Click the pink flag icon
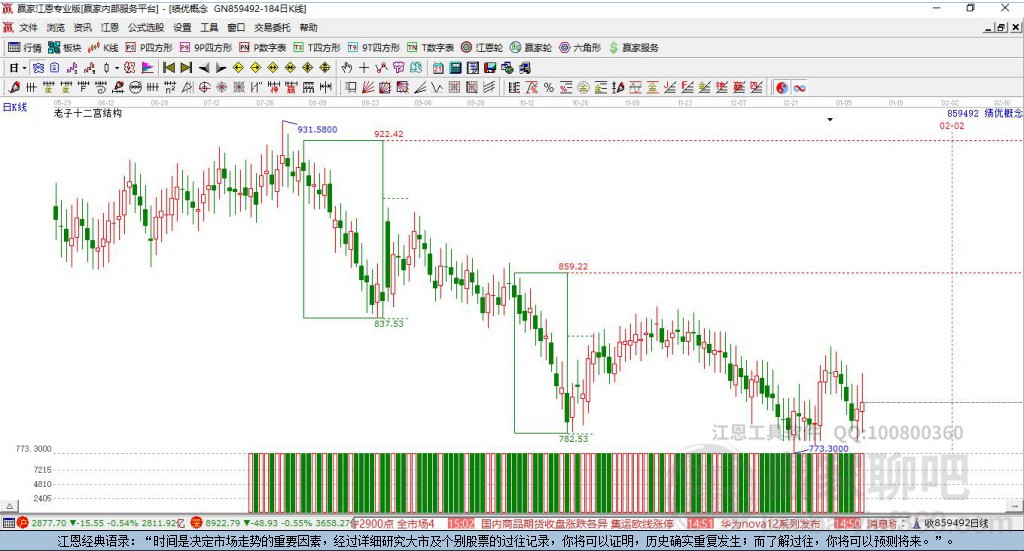 click(x=148, y=68)
